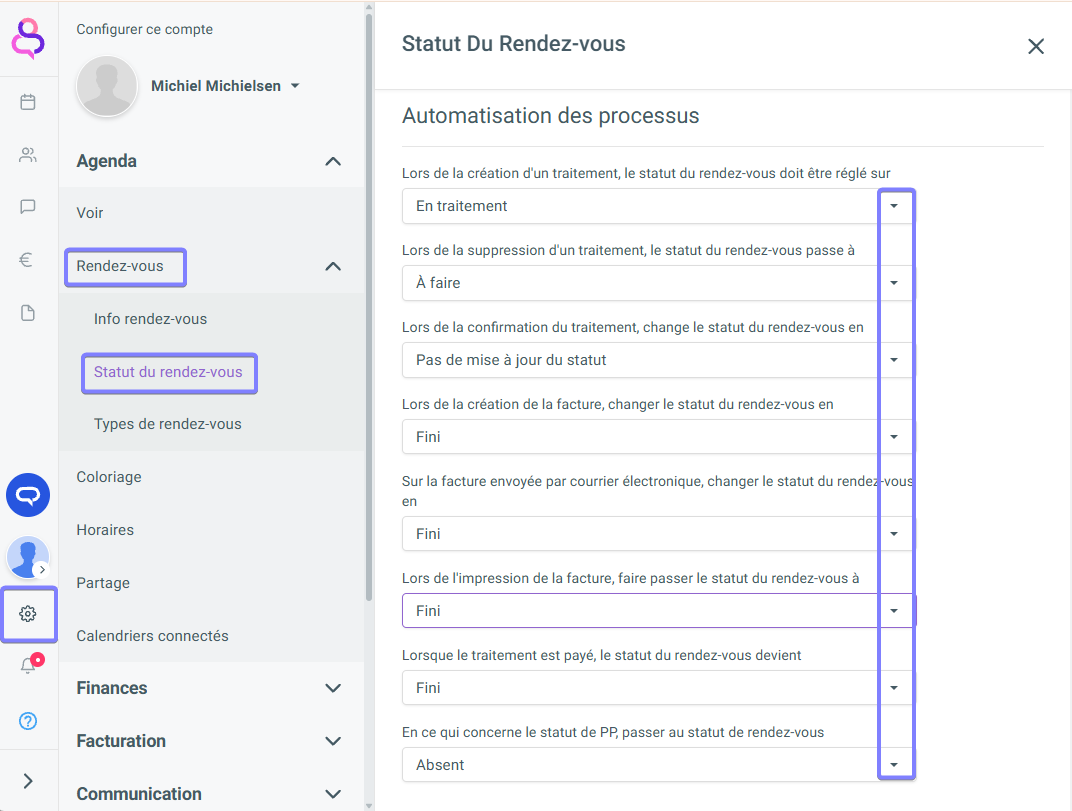This screenshot has width=1072, height=811.
Task: Select 'Types de rendez-vous' menu item
Action: click(x=168, y=424)
